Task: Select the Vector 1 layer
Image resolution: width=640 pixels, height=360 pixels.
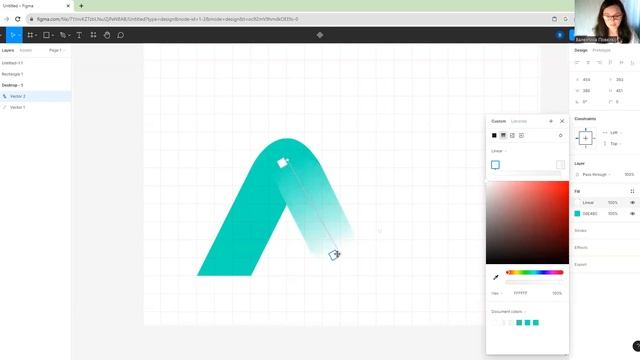Action: [36, 107]
